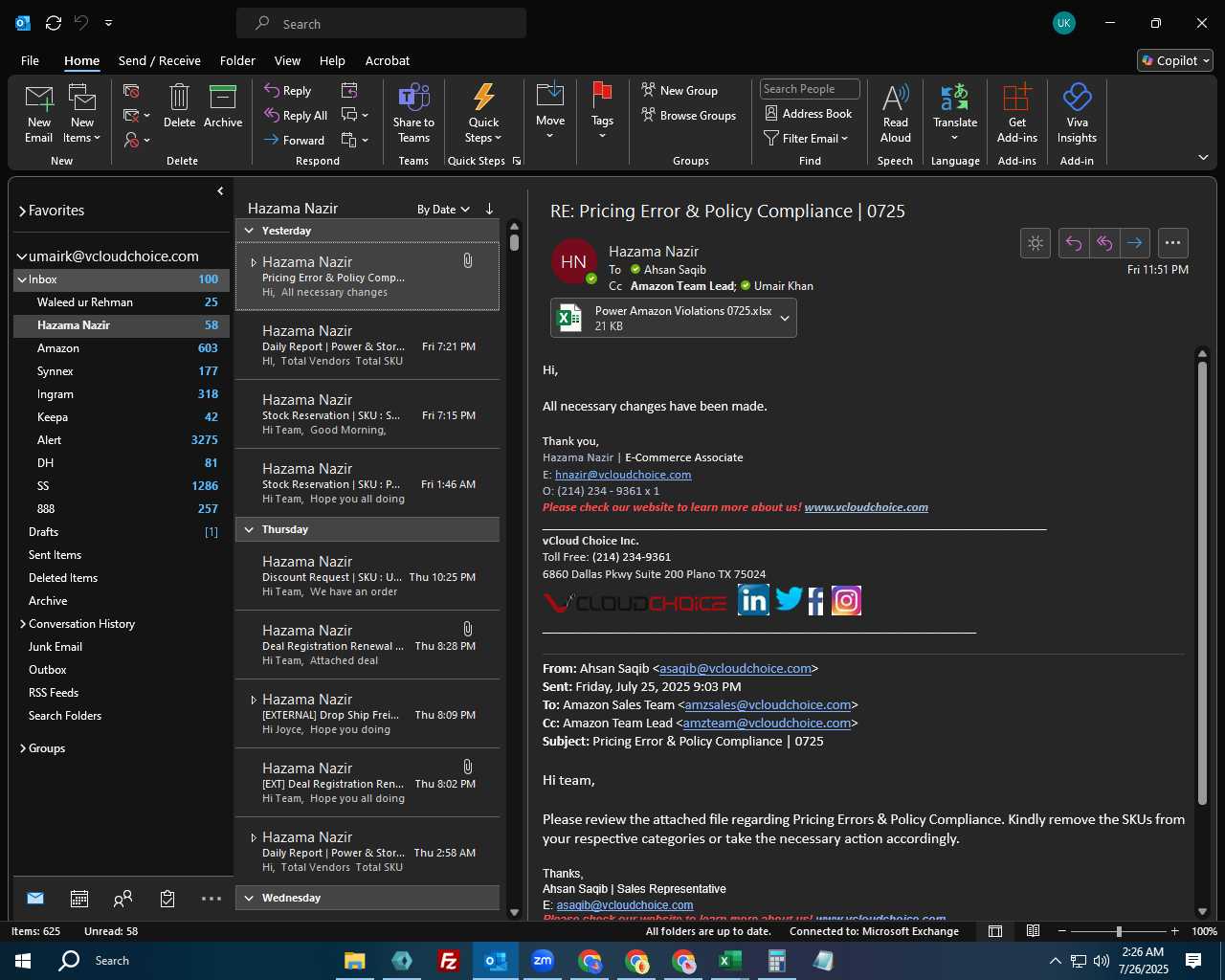Adjust the zoom slider in status bar

[1118, 931]
